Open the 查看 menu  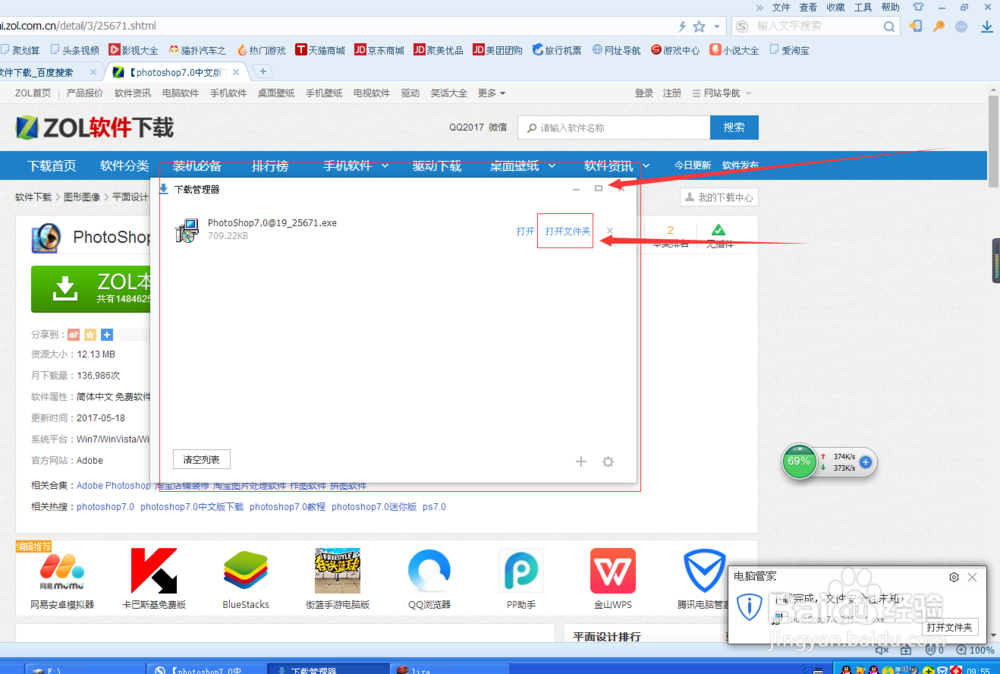pos(808,8)
